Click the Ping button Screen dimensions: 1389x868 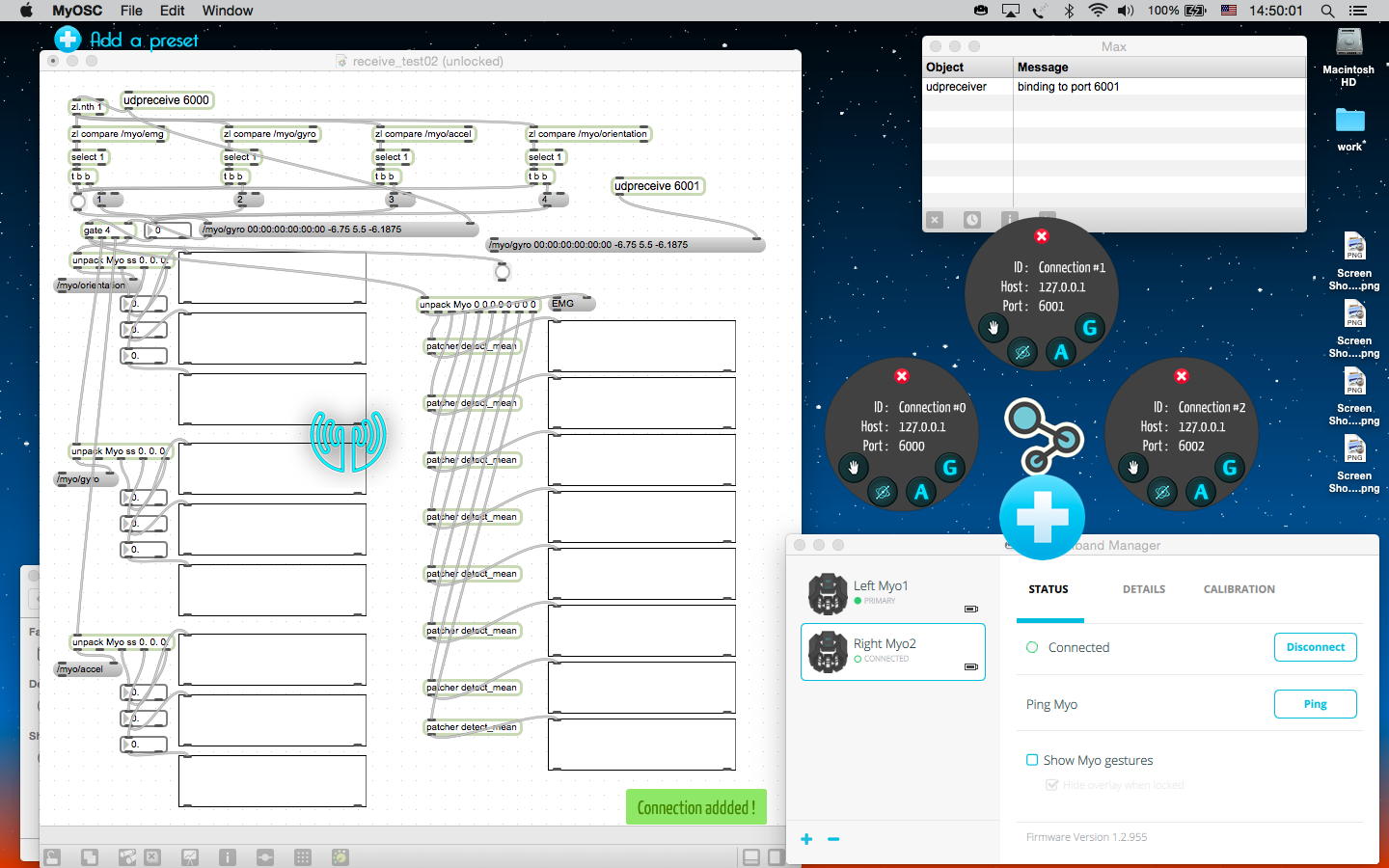coord(1316,704)
